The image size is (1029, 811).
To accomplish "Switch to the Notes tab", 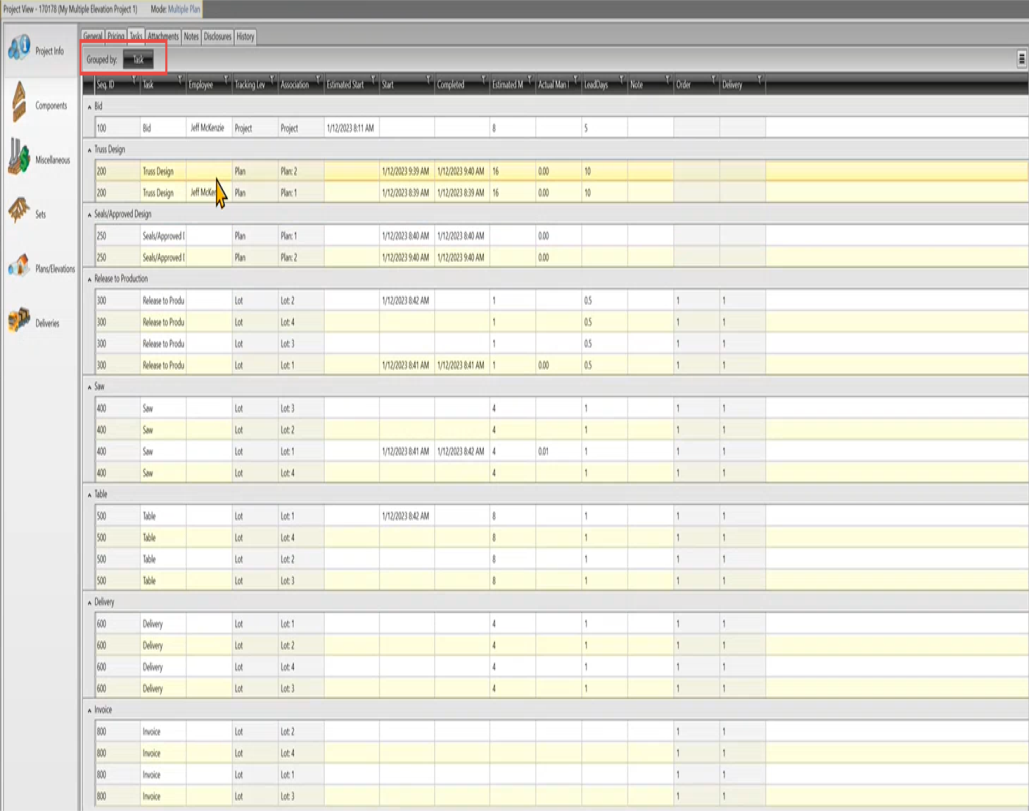I will 191,37.
